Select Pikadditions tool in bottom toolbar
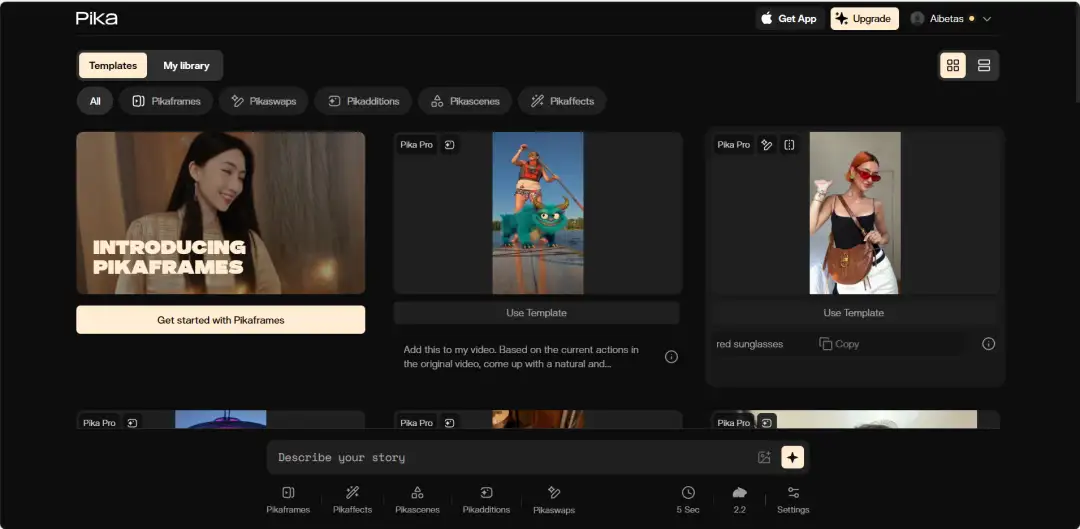Viewport: 1080px width, 529px height. (486, 500)
